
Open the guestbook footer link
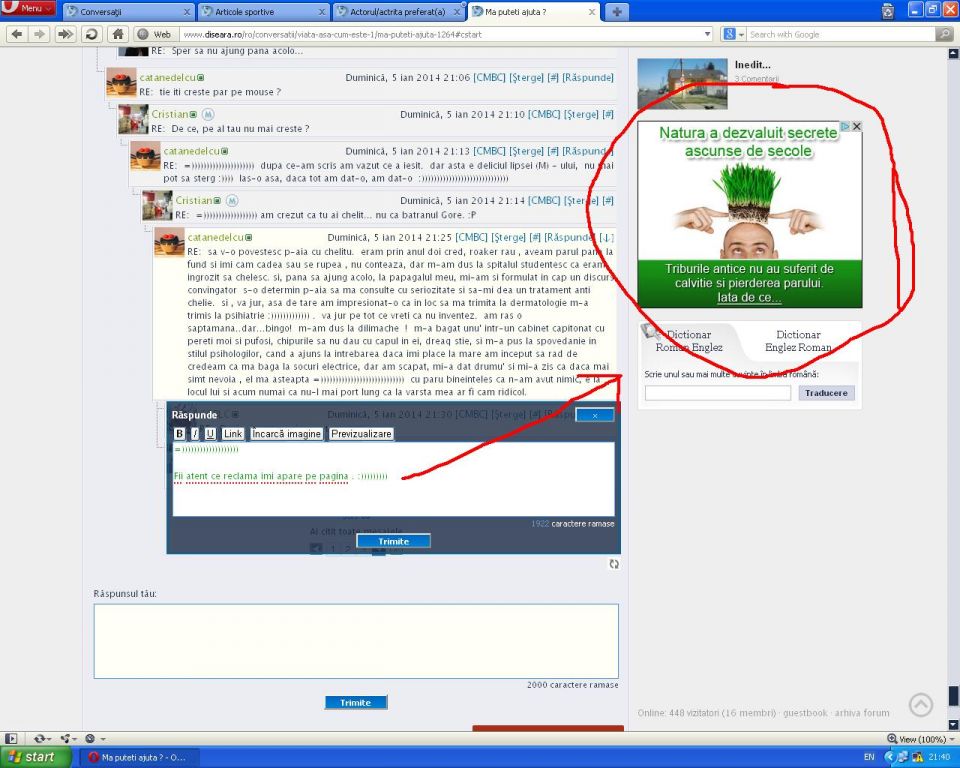click(805, 713)
